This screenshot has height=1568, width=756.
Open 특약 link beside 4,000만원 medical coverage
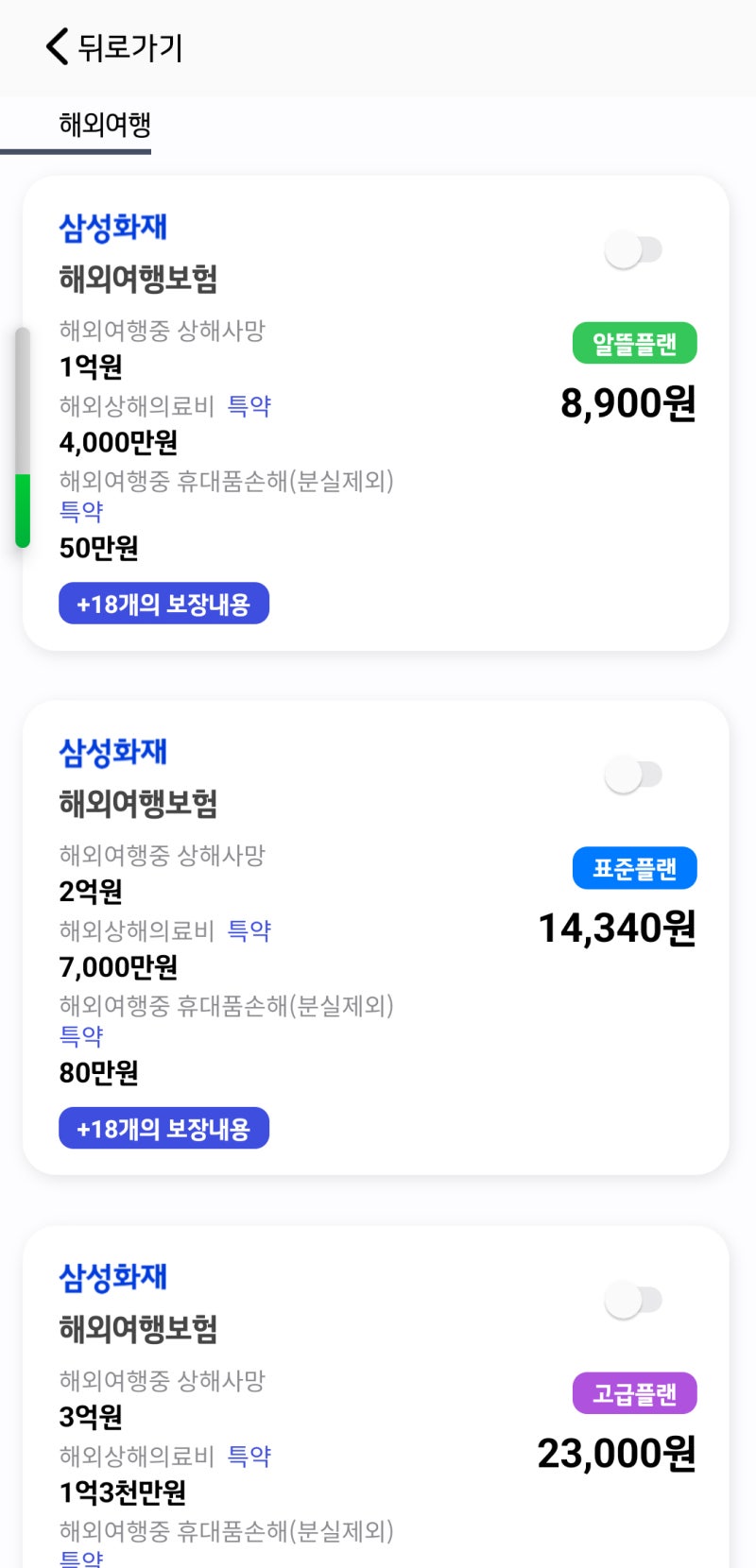[249, 406]
